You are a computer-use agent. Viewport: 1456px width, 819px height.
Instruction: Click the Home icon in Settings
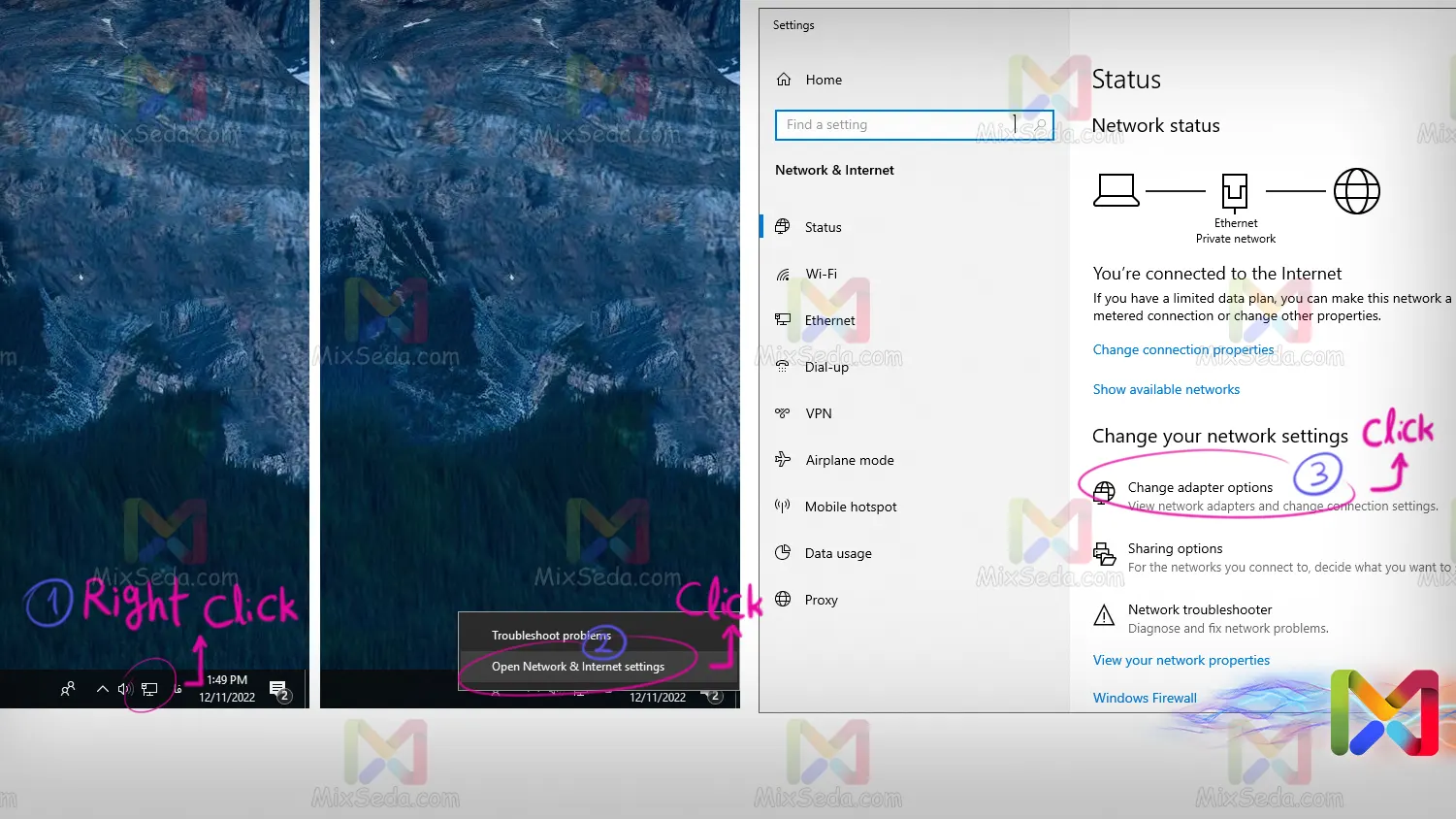(784, 80)
